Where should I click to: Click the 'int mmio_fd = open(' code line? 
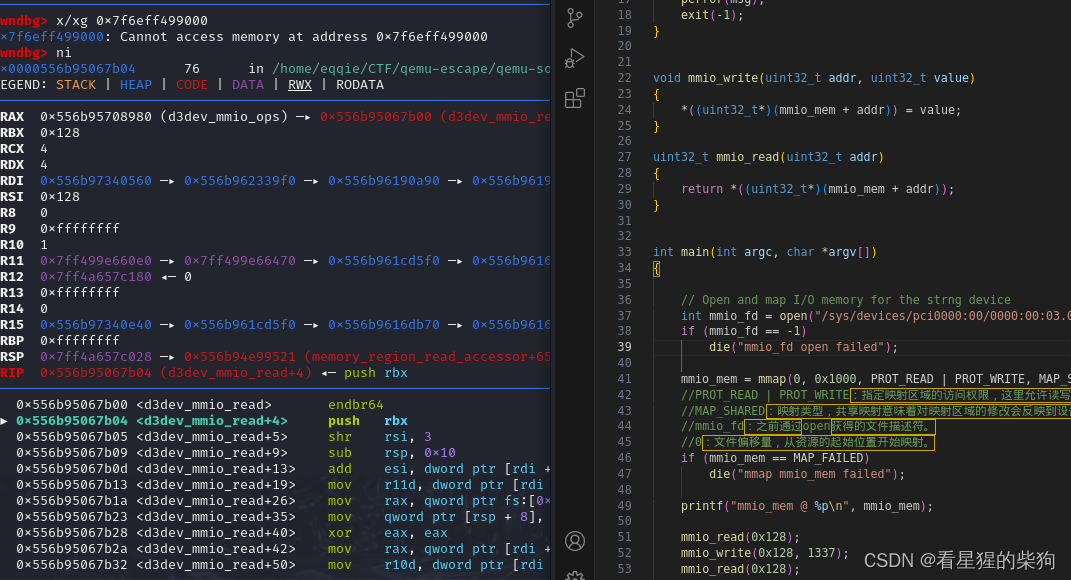(x=876, y=316)
